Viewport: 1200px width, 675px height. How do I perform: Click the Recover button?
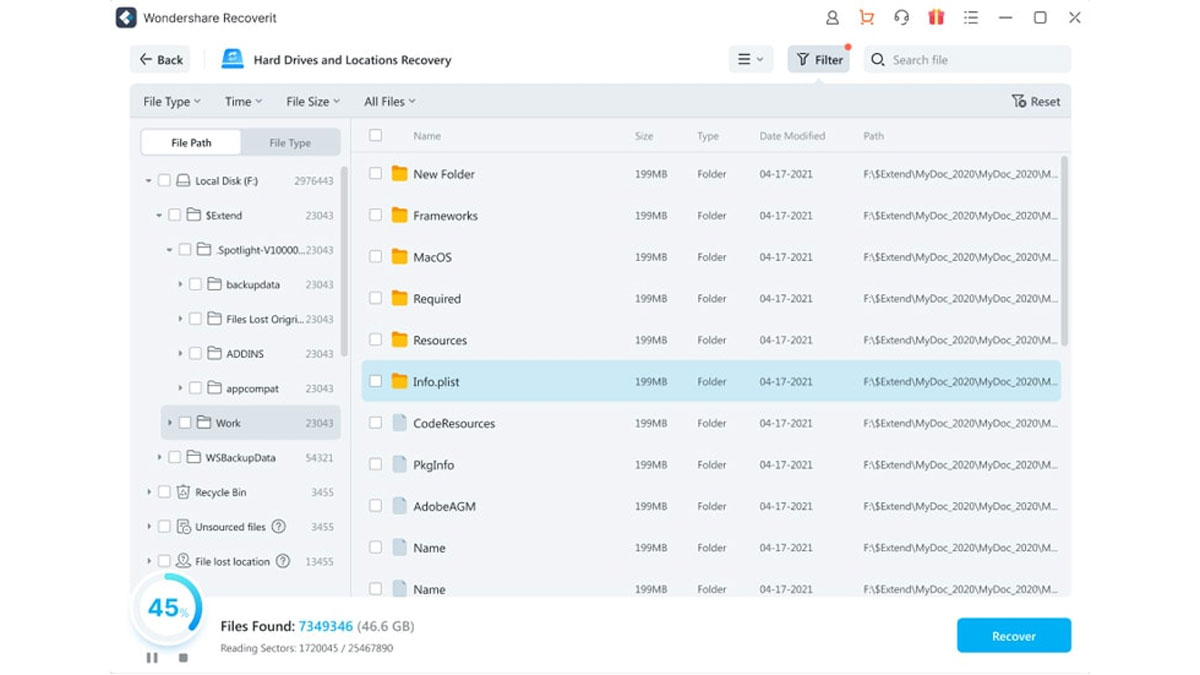[x=1014, y=635]
